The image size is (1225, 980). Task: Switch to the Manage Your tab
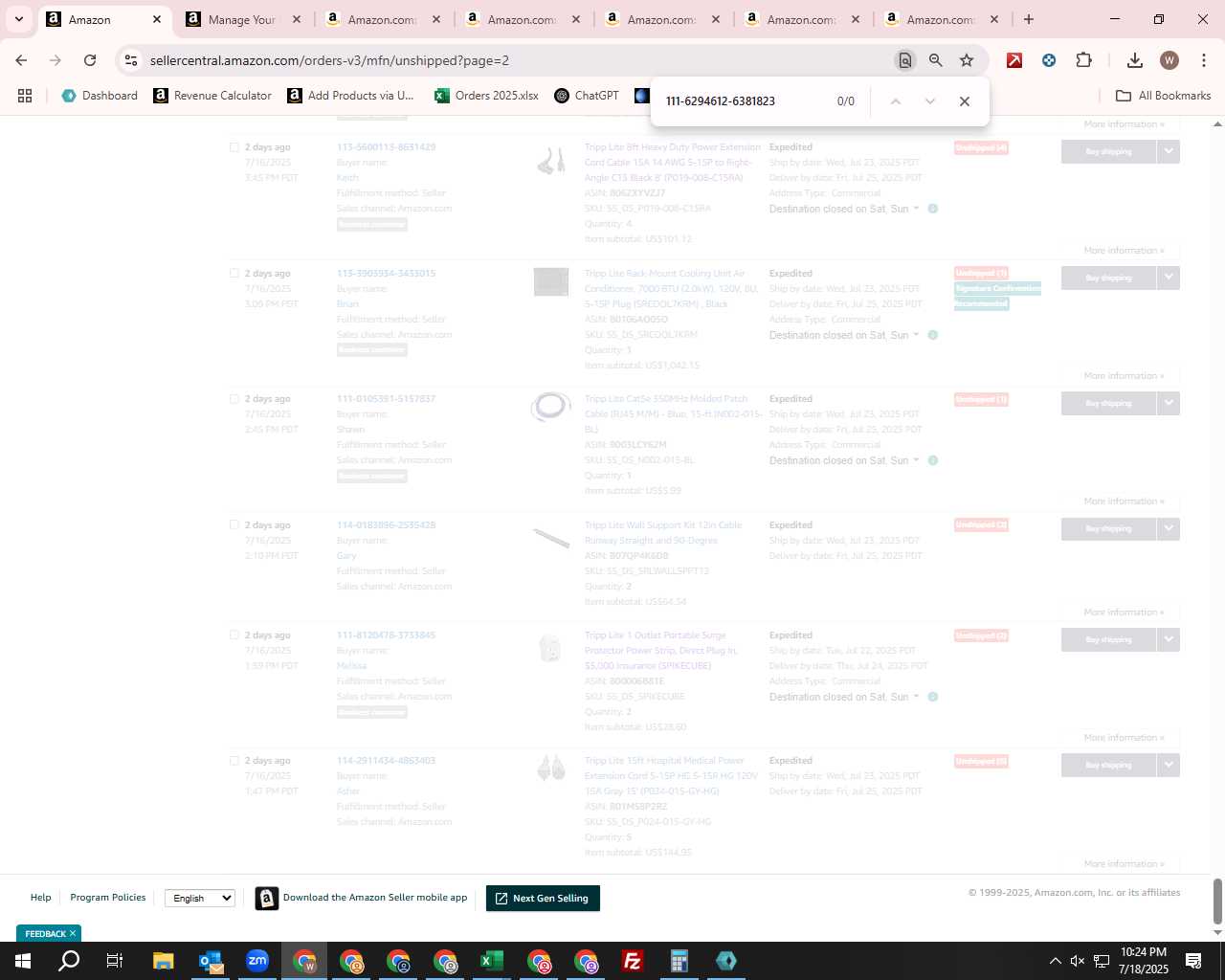click(x=243, y=19)
